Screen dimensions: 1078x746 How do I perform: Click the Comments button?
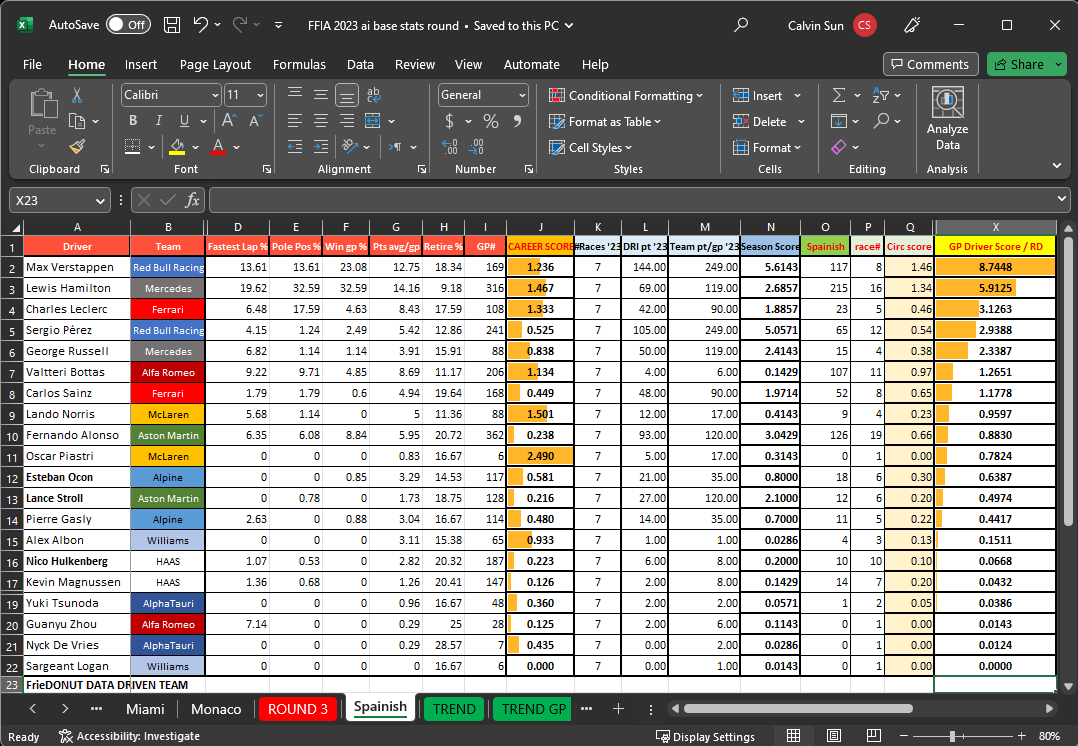pyautogui.click(x=930, y=64)
